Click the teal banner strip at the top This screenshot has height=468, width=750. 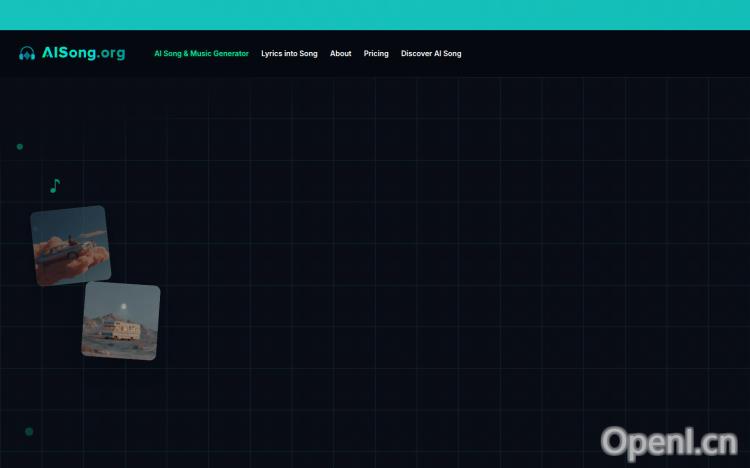point(375,15)
